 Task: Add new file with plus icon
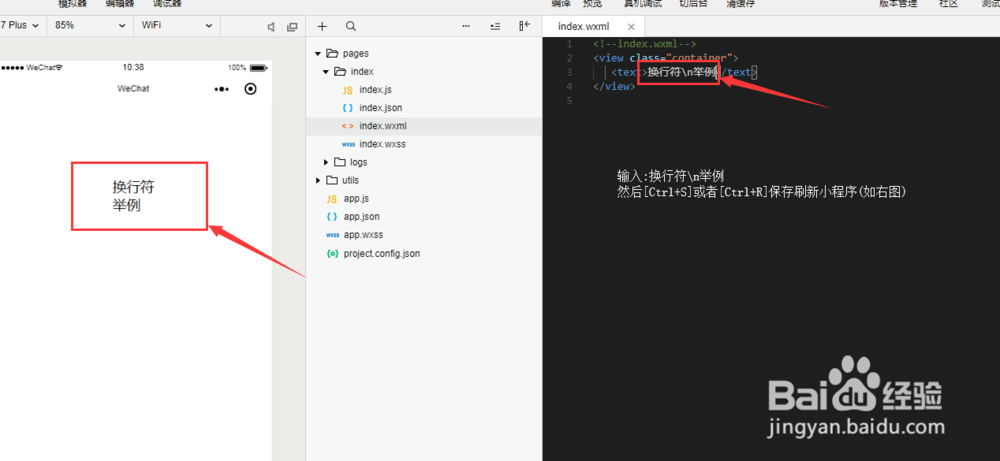[322, 26]
